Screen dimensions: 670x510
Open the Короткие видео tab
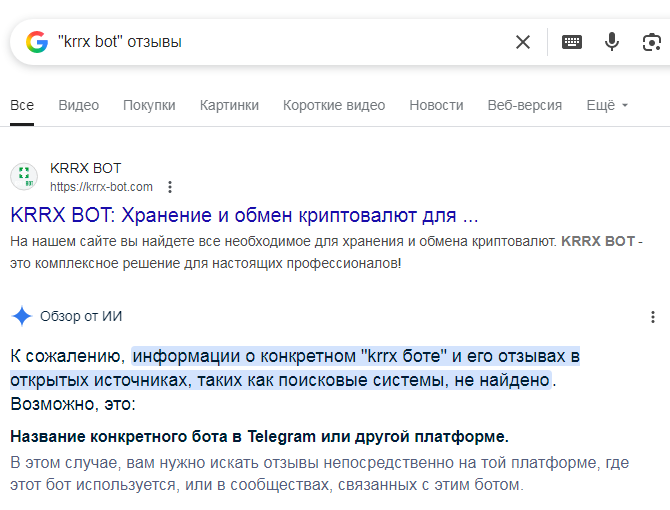(334, 105)
